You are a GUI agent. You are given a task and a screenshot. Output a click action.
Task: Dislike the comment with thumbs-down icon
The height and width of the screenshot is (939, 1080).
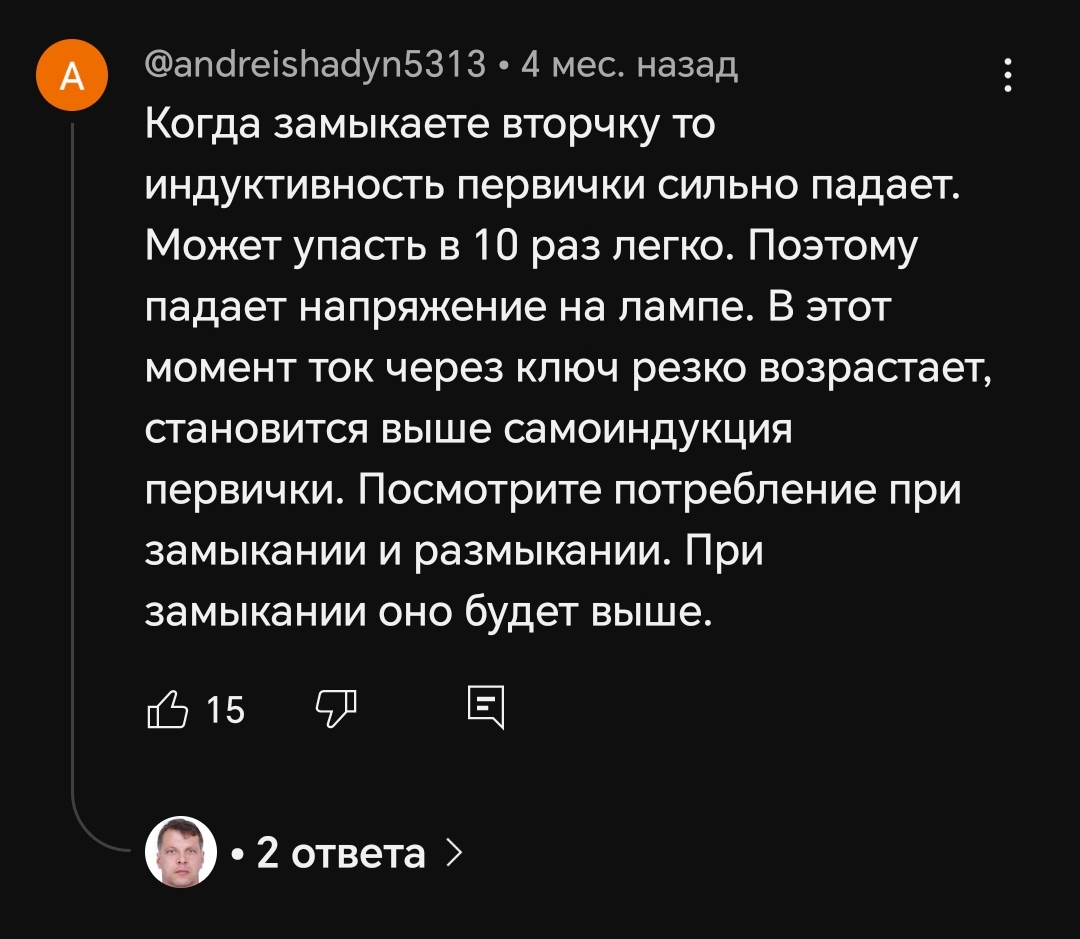coord(335,708)
